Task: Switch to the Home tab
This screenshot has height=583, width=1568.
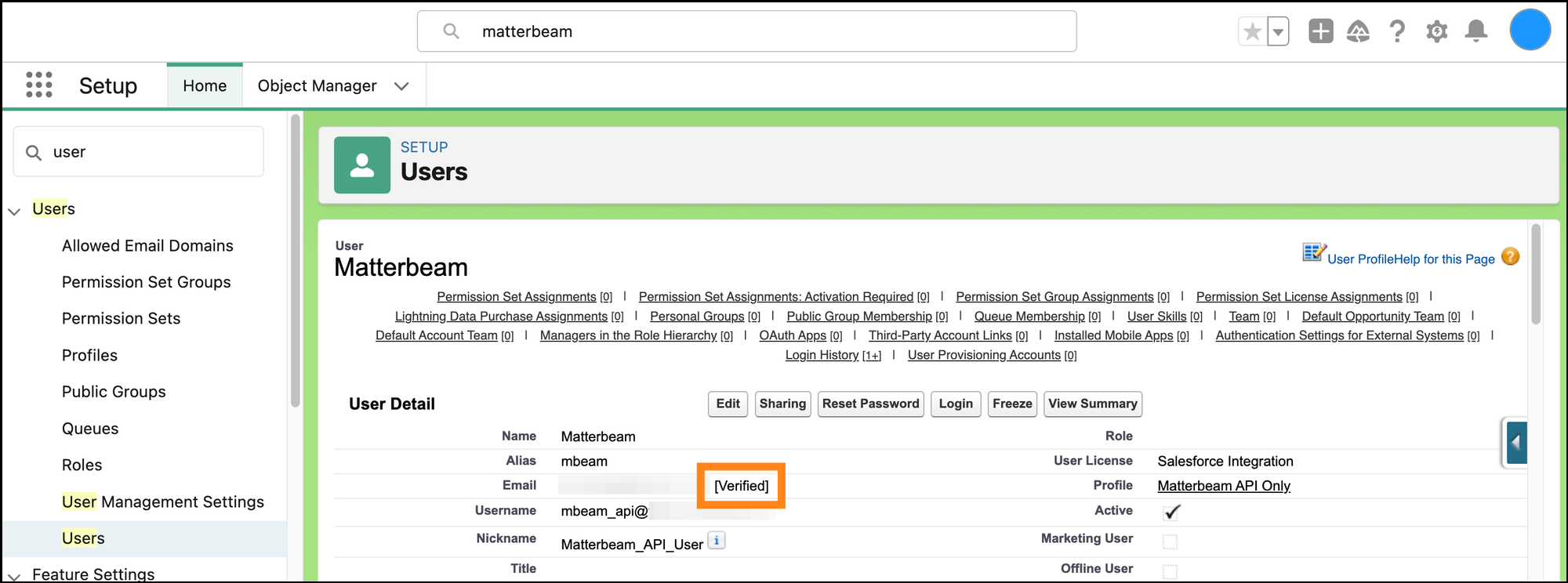Action: tap(205, 85)
